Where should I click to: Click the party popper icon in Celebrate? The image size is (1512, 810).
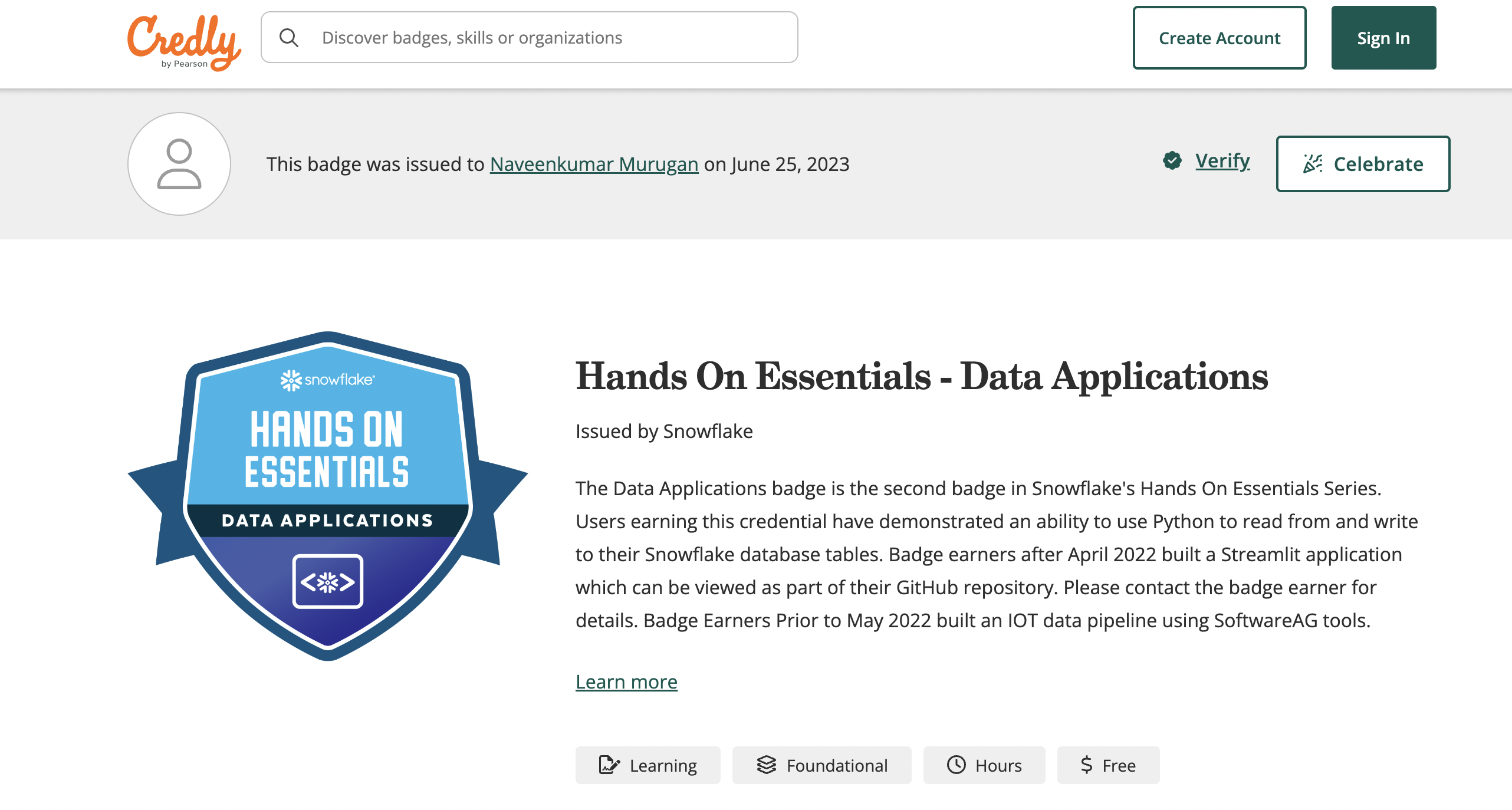tap(1312, 164)
